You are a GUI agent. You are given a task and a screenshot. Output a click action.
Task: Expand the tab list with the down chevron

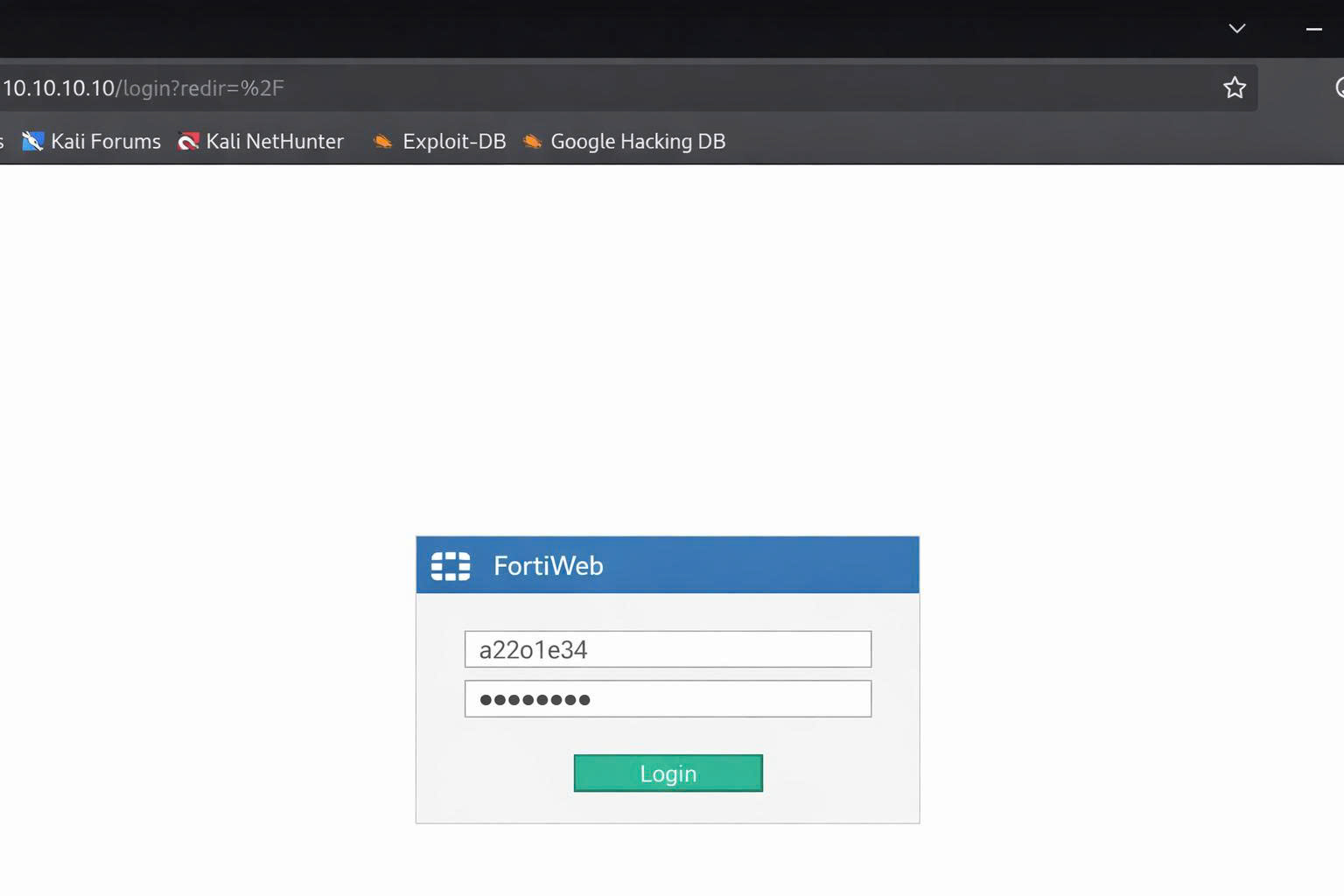pos(1236,28)
